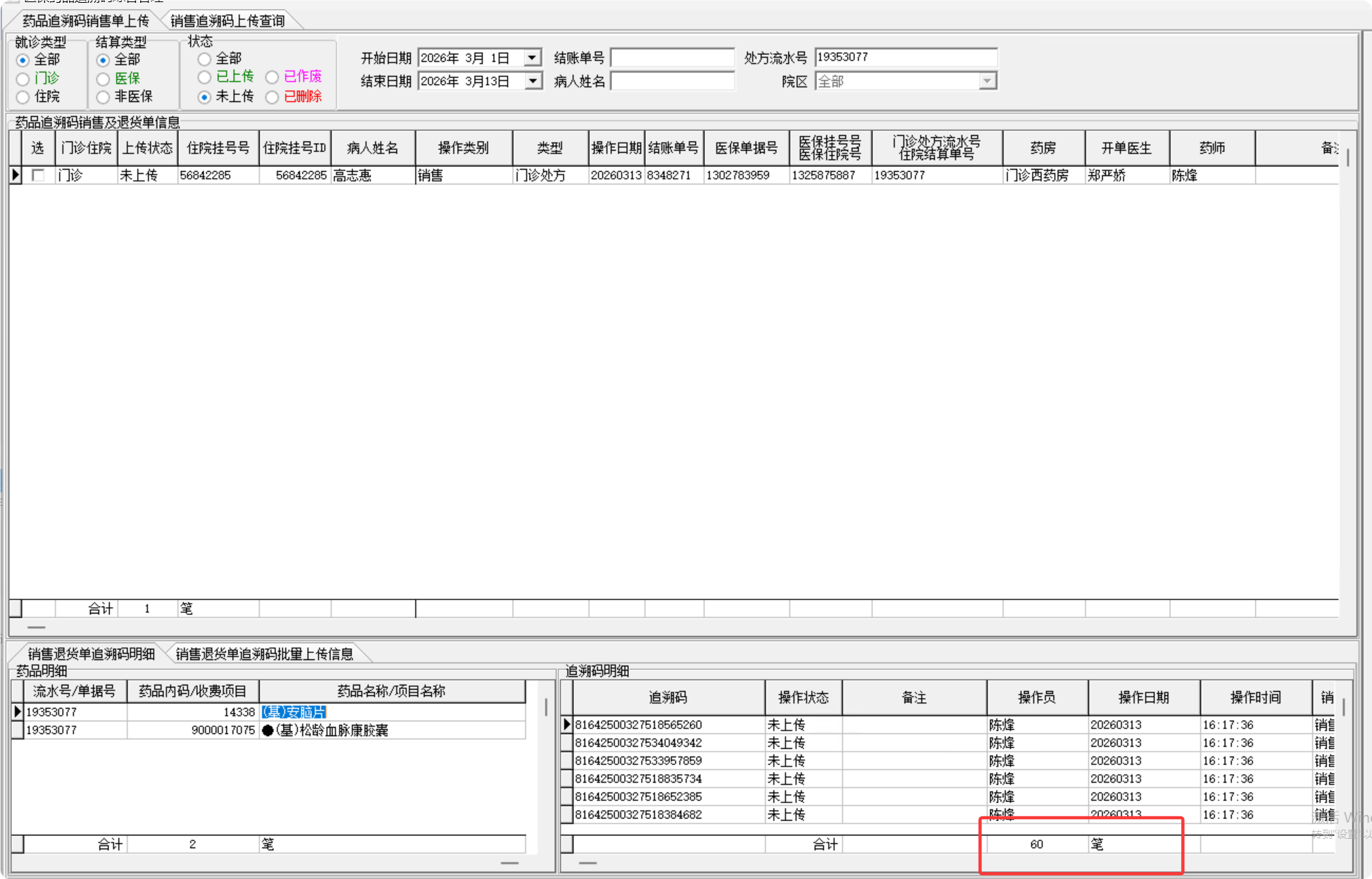Focus the 病人姓名 input field
The height and width of the screenshot is (879, 1372).
672,82
